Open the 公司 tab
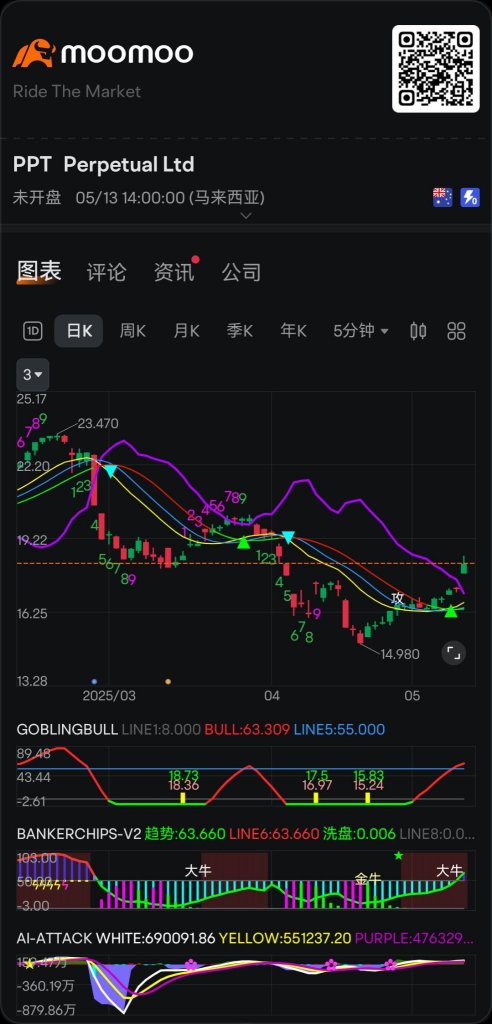 [x=241, y=272]
